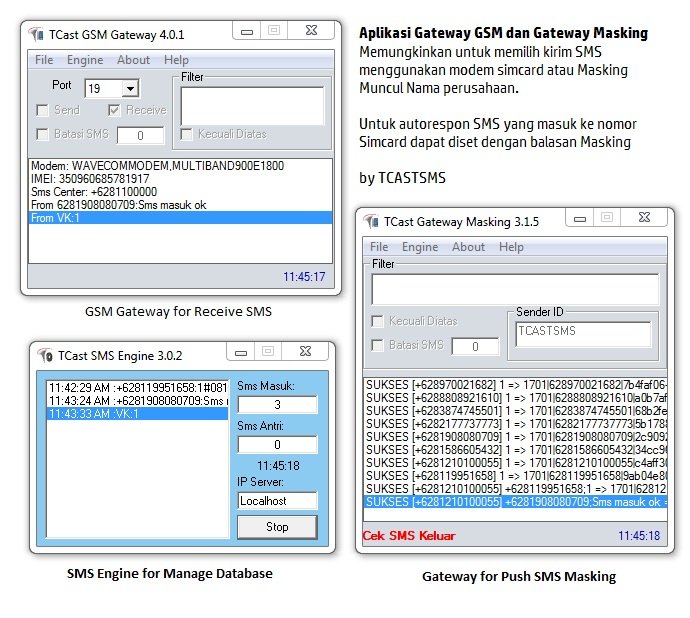Close the TCast SMS Engine window
The image size is (690, 618).
[x=305, y=351]
